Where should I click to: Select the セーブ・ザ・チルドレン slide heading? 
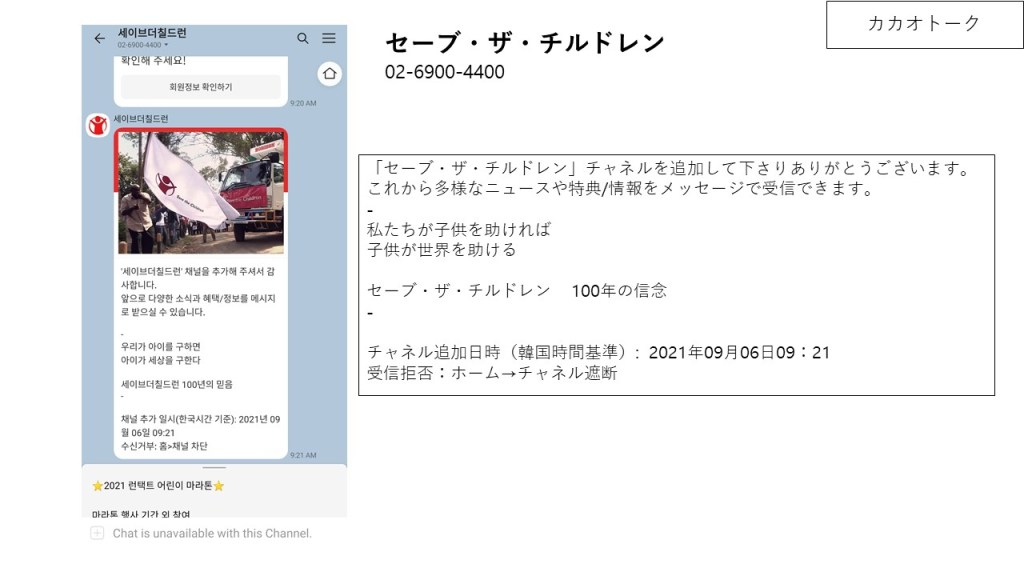(x=525, y=43)
